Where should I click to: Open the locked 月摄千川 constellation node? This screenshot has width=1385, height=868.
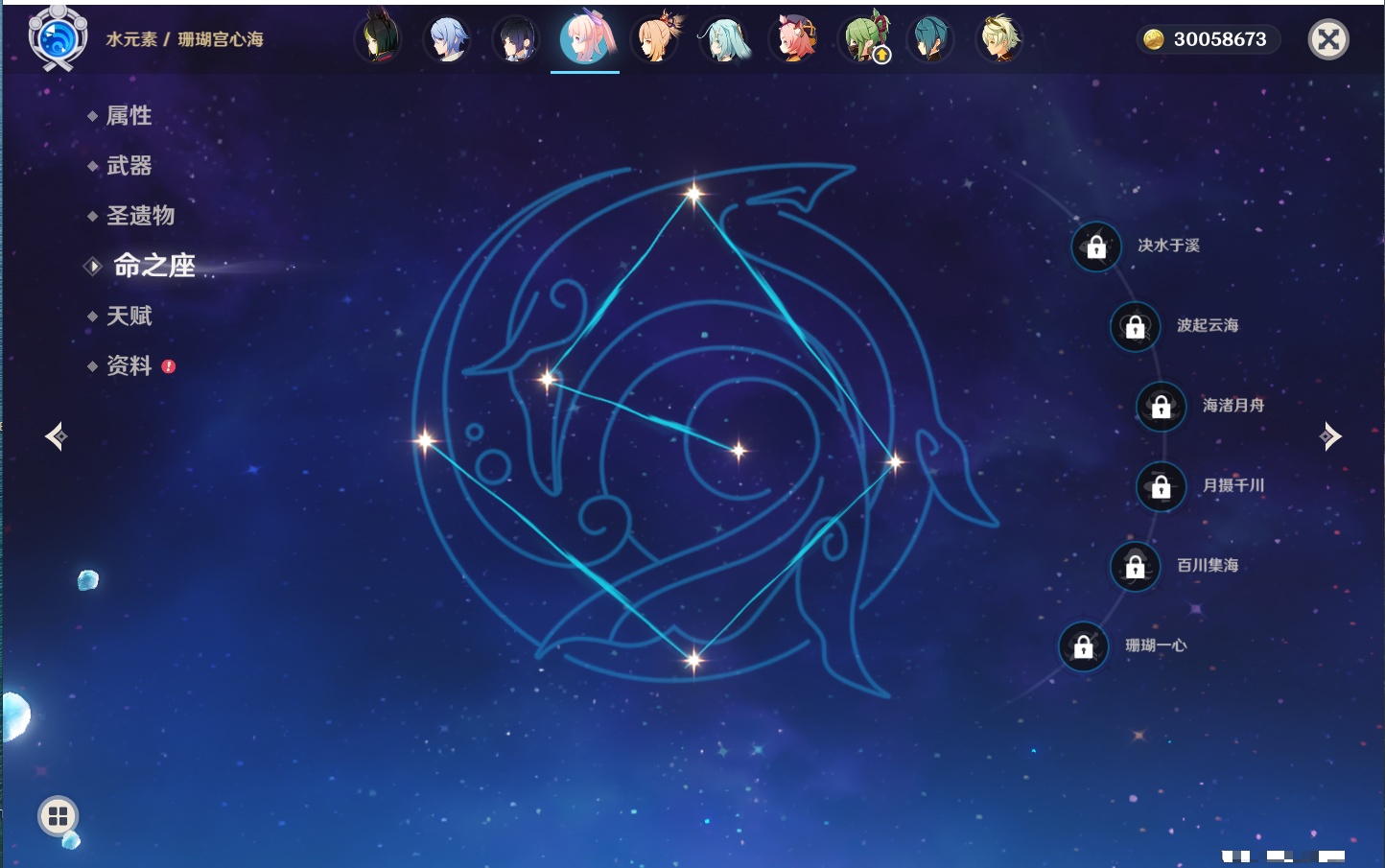(x=1161, y=486)
